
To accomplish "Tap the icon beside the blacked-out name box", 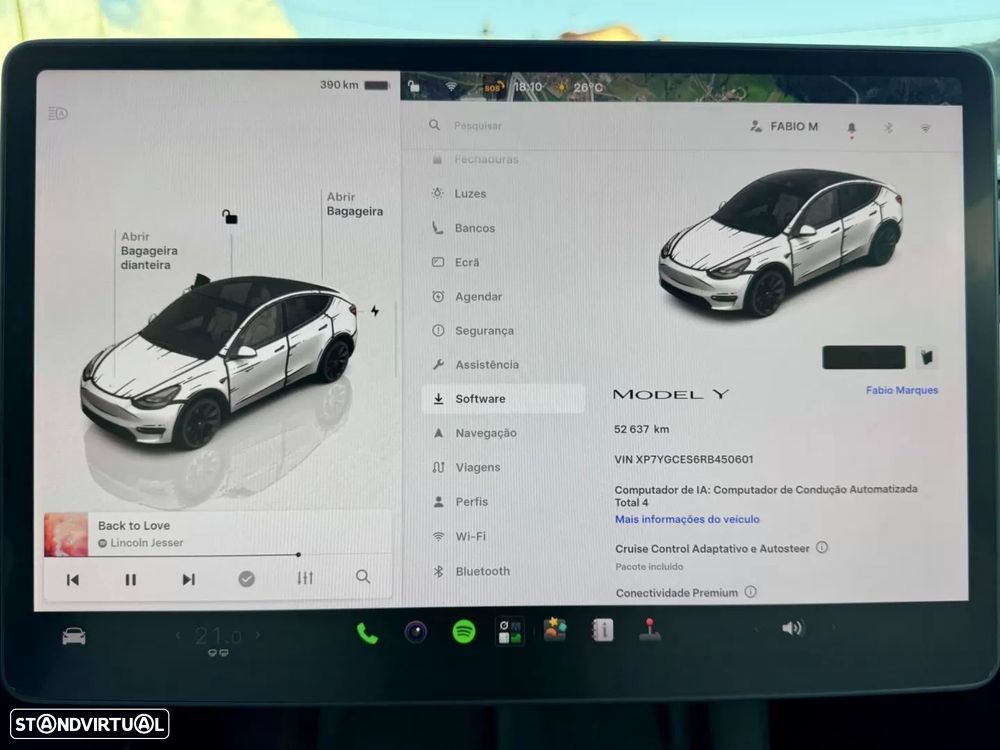I will point(927,357).
